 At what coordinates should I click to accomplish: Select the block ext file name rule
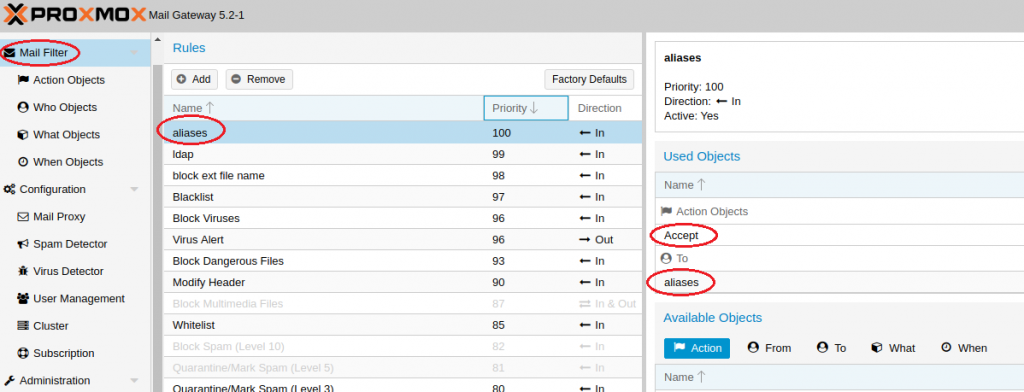pos(403,176)
